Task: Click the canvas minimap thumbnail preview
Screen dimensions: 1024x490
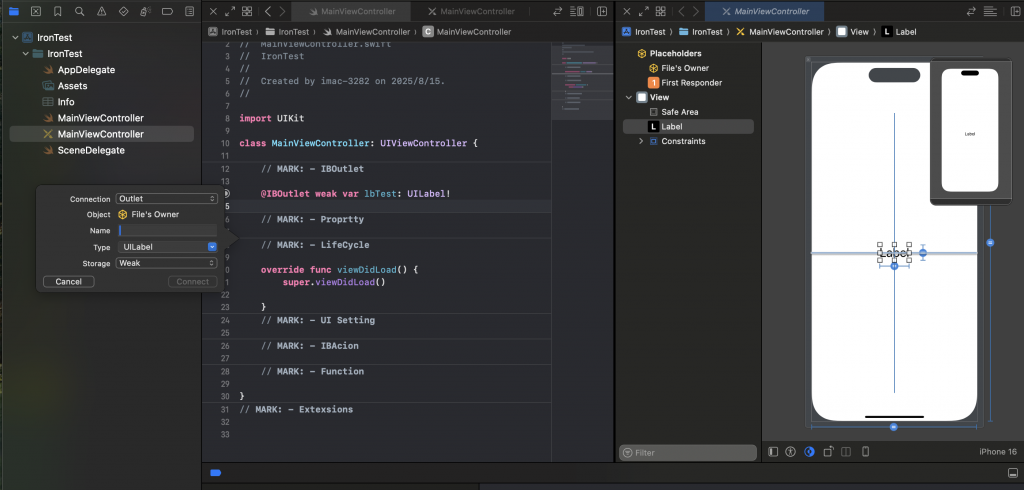Action: tap(970, 131)
